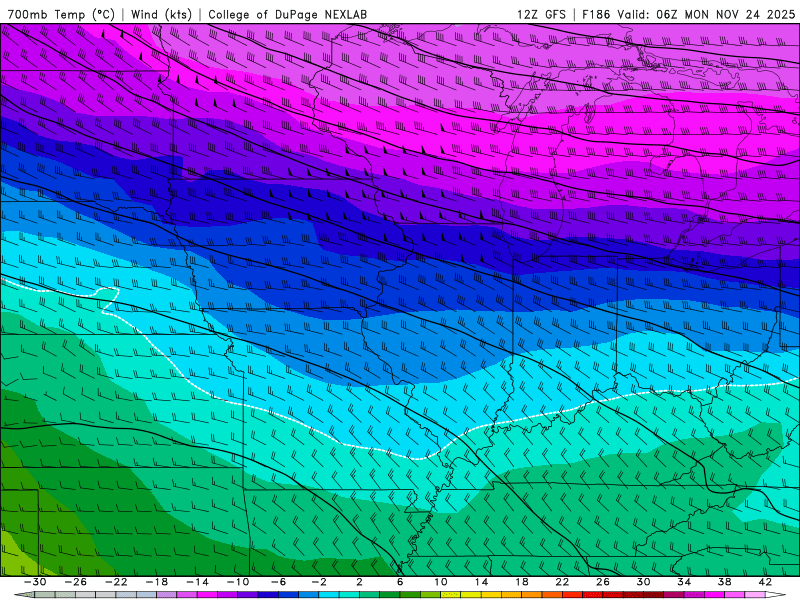Pick the 6 label on the legend
Viewport: 800px width, 600px height.
coord(400,582)
